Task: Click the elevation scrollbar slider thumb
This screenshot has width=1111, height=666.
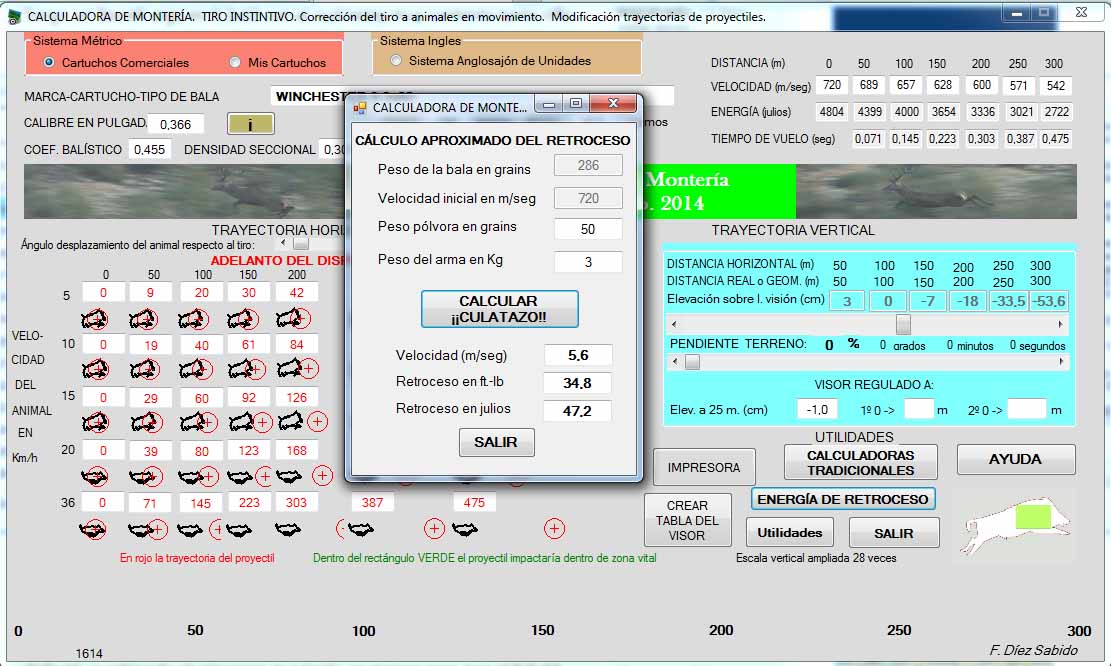Action: (x=903, y=325)
